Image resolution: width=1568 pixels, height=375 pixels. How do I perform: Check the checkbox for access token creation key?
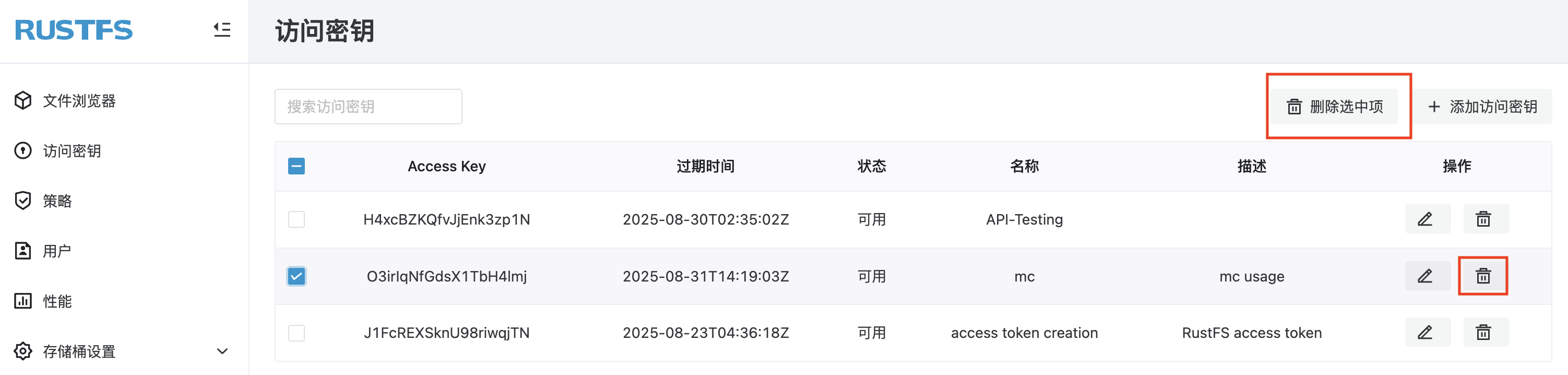pos(296,332)
